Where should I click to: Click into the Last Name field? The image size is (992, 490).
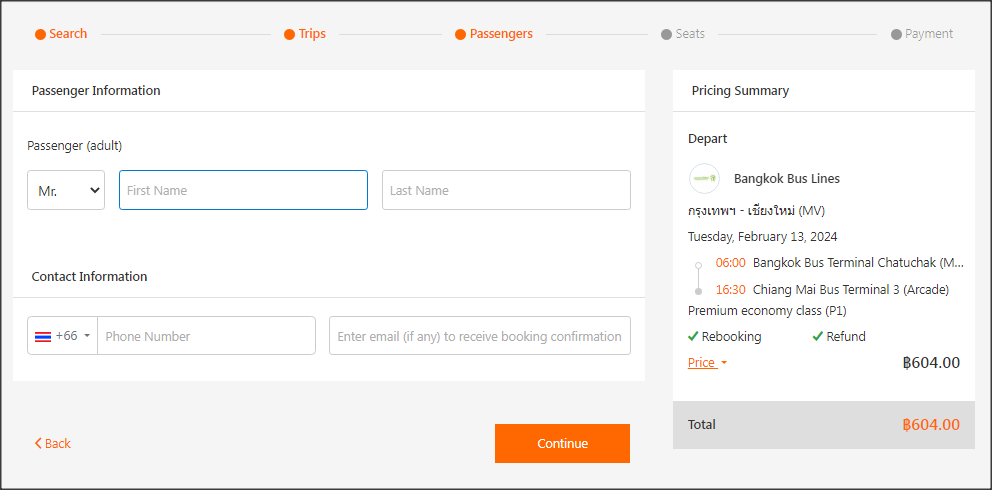506,190
